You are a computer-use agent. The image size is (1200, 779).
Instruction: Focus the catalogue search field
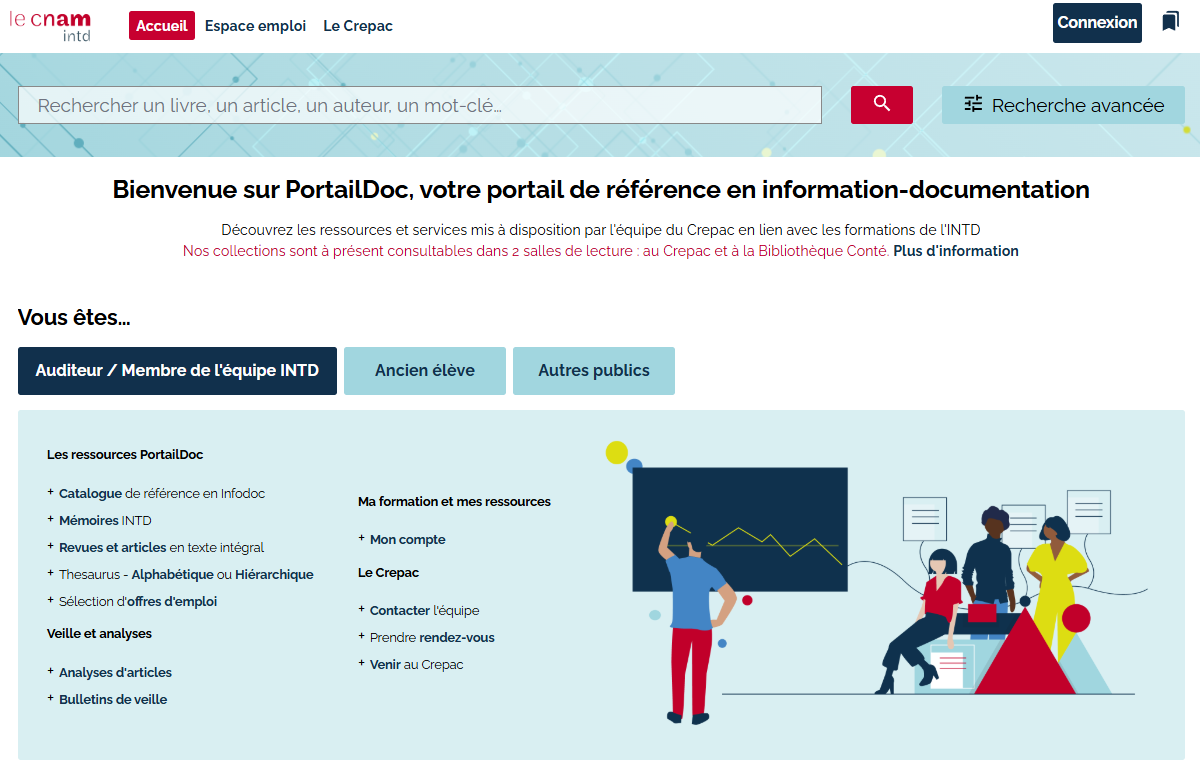(420, 105)
